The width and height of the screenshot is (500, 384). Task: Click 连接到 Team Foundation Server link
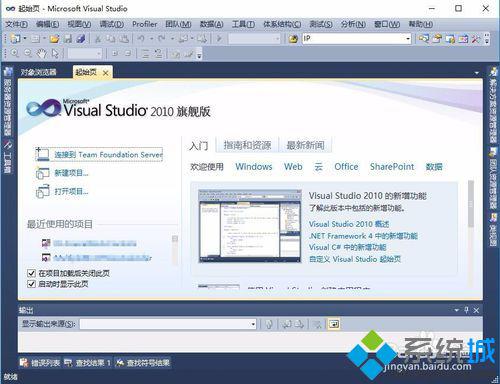pos(99,155)
